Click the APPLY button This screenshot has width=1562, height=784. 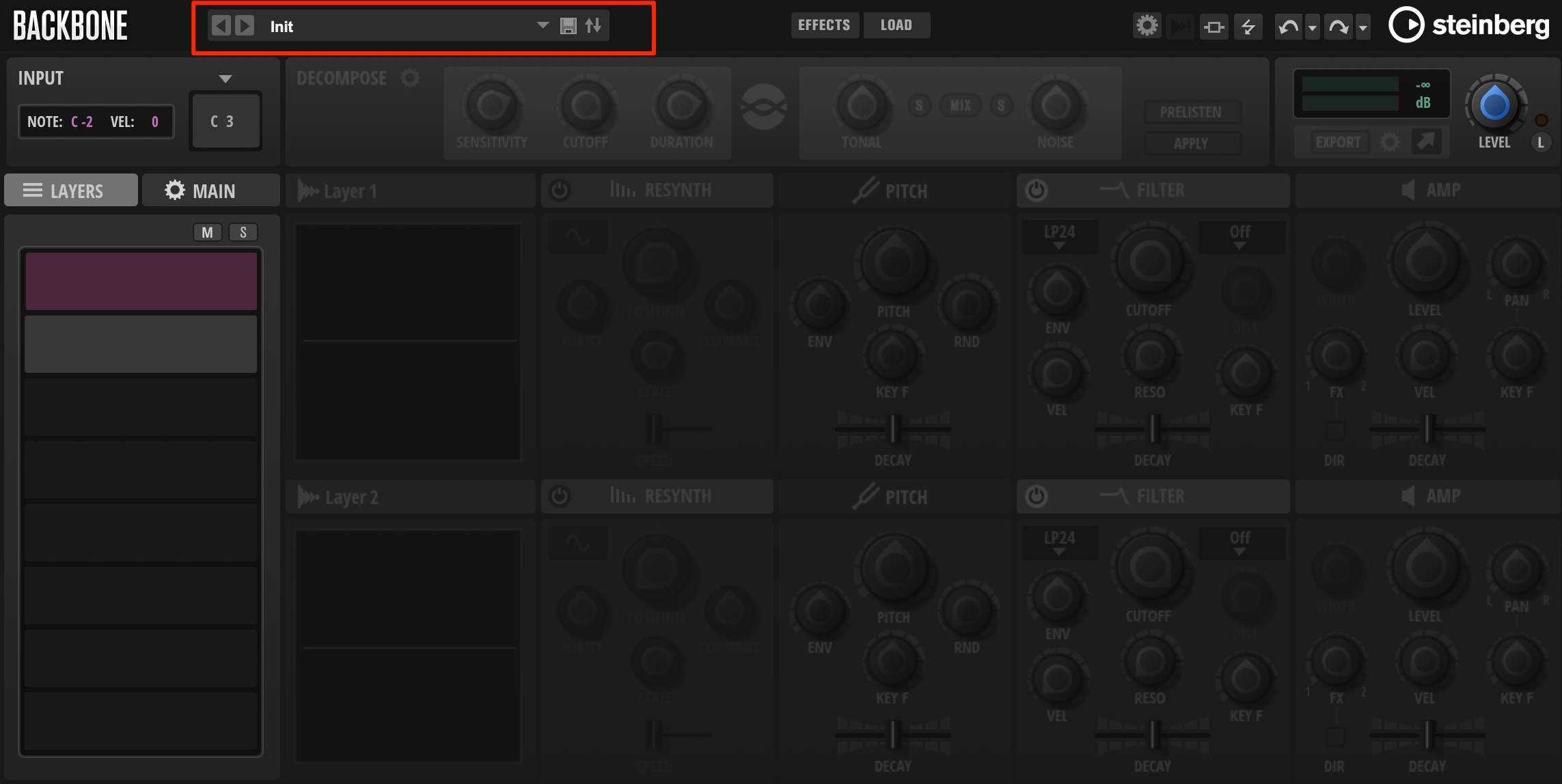(x=1191, y=143)
